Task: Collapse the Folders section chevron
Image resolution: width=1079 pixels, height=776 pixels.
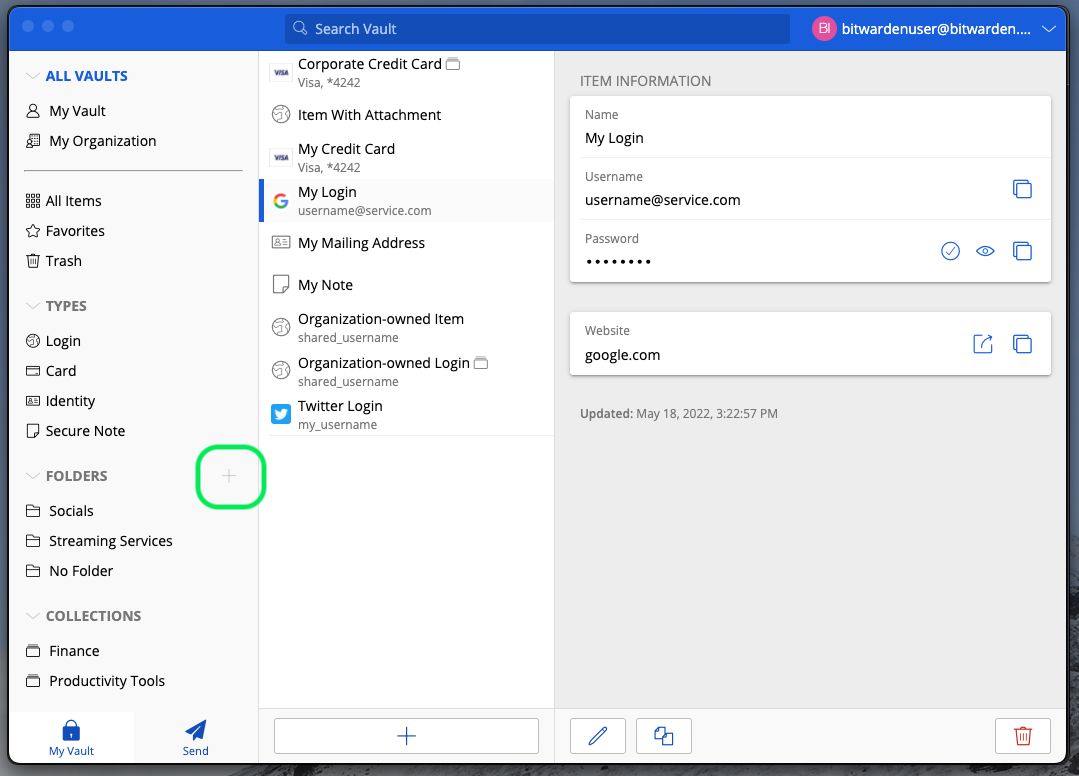Action: pyautogui.click(x=32, y=476)
